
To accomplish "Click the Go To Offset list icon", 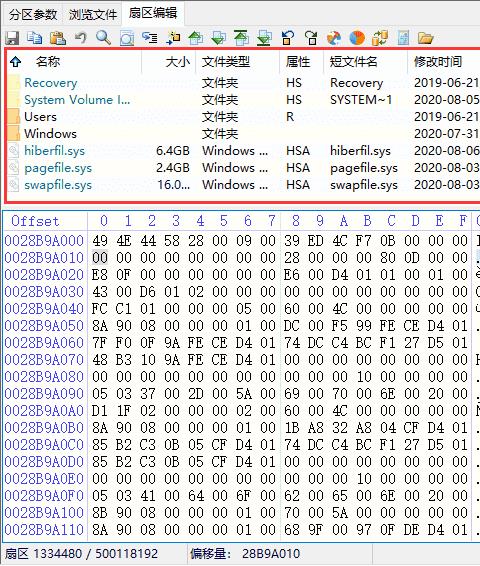I will click(x=149, y=38).
